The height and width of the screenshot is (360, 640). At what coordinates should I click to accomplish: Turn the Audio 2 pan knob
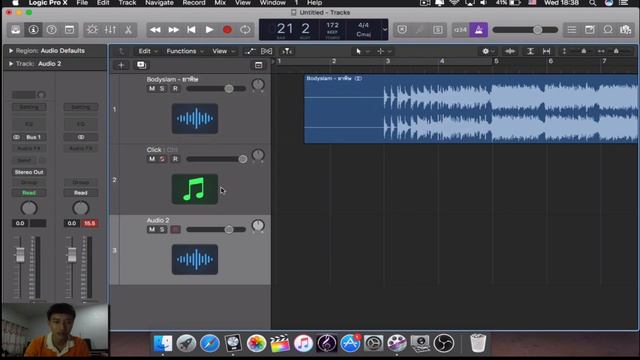tap(258, 226)
